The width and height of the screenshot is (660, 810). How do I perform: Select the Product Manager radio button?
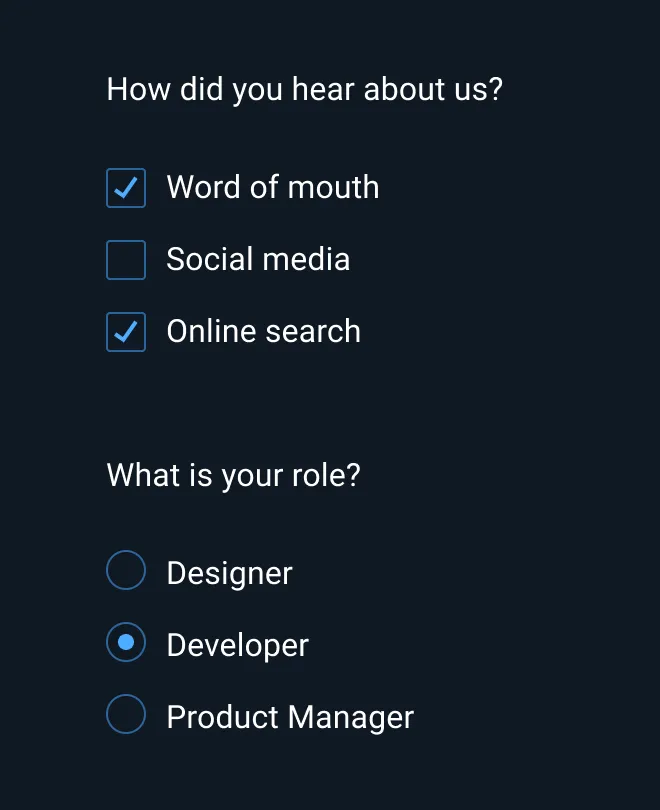click(x=126, y=714)
